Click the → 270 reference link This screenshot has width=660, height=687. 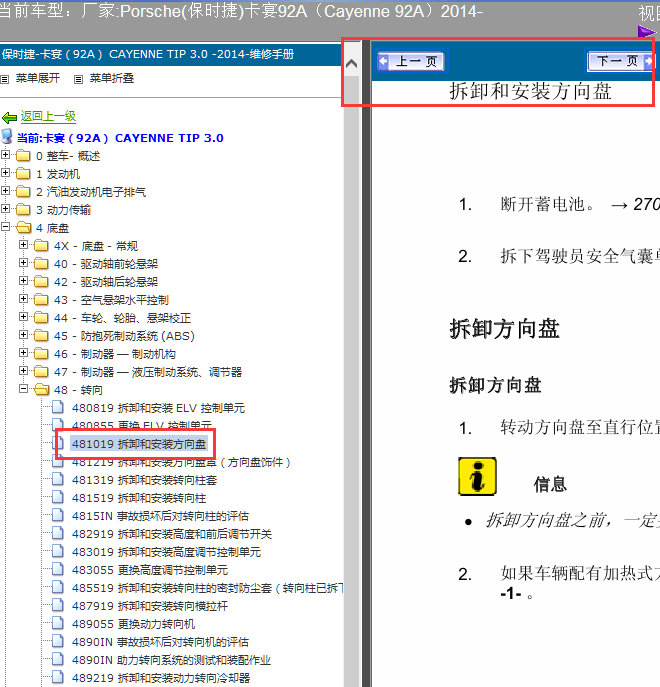(635, 204)
